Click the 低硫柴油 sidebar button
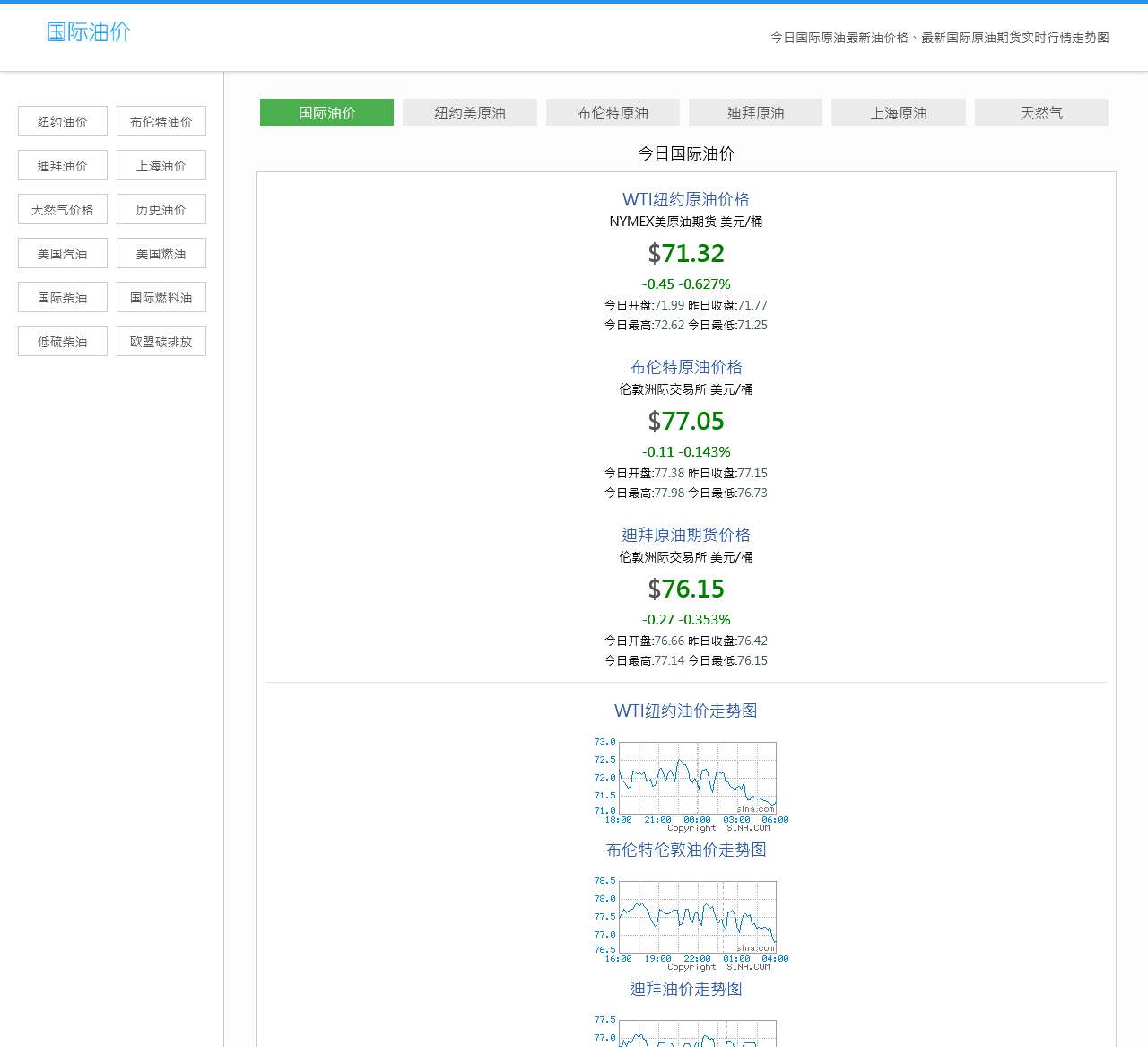Image resolution: width=1148 pixels, height=1047 pixels. [x=63, y=342]
